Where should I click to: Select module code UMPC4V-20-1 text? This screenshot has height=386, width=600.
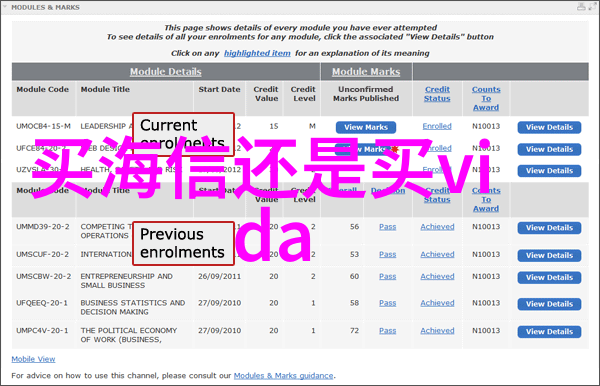[x=42, y=331]
